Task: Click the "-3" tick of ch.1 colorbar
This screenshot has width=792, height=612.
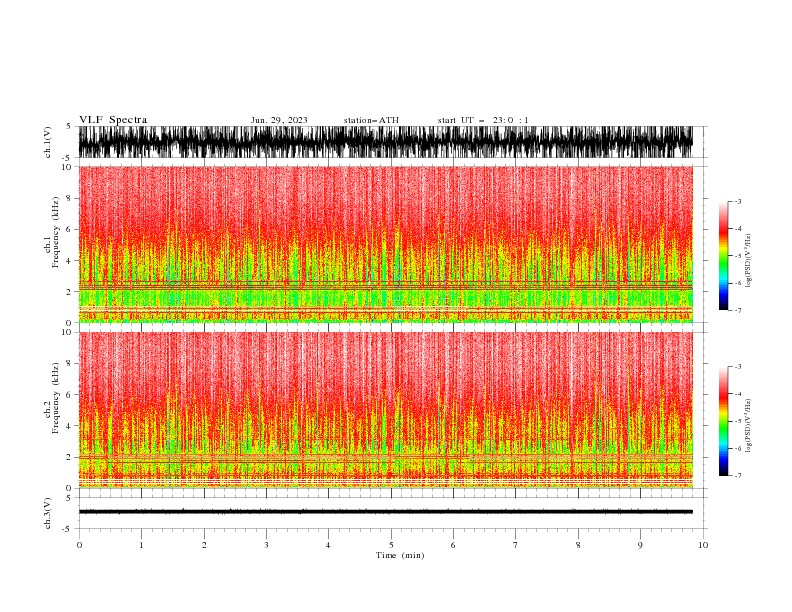Action: (737, 201)
